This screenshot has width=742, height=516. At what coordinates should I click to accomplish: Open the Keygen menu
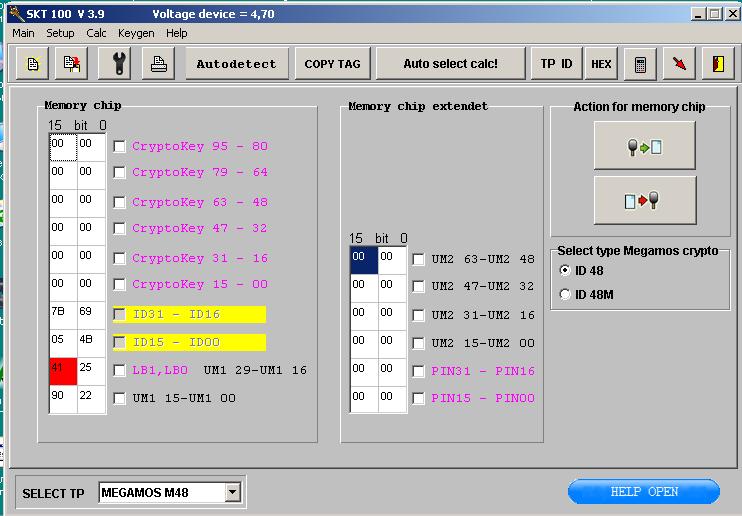[x=136, y=33]
